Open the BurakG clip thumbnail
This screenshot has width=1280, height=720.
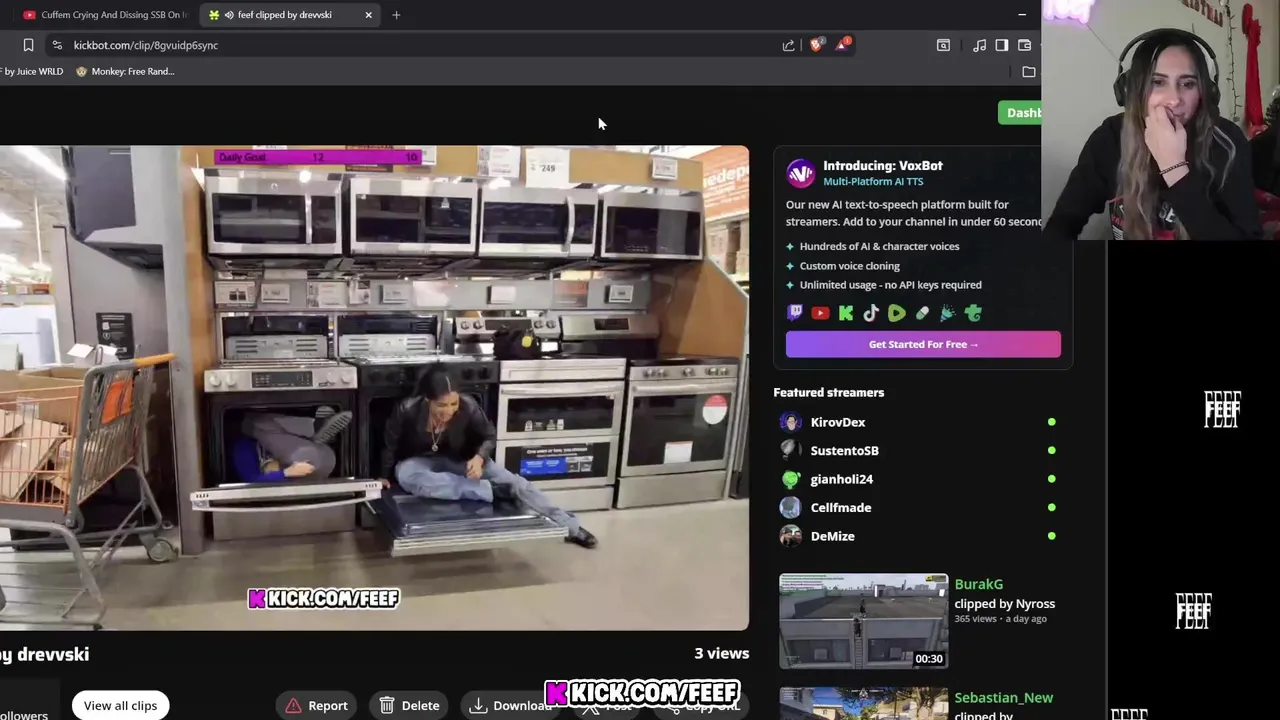(x=863, y=620)
